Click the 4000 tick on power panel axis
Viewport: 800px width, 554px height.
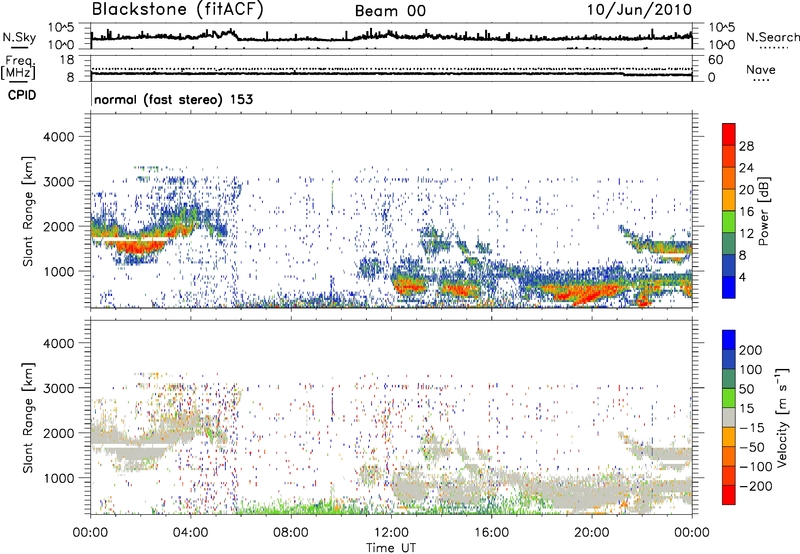58,137
